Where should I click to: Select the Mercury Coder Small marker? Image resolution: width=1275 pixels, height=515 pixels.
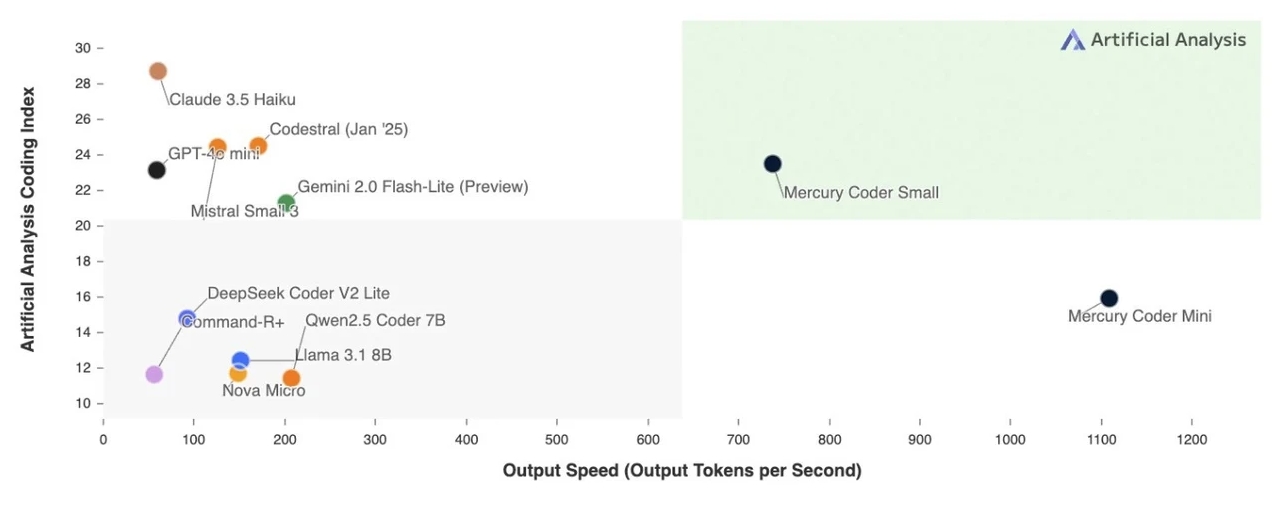[x=772, y=164]
